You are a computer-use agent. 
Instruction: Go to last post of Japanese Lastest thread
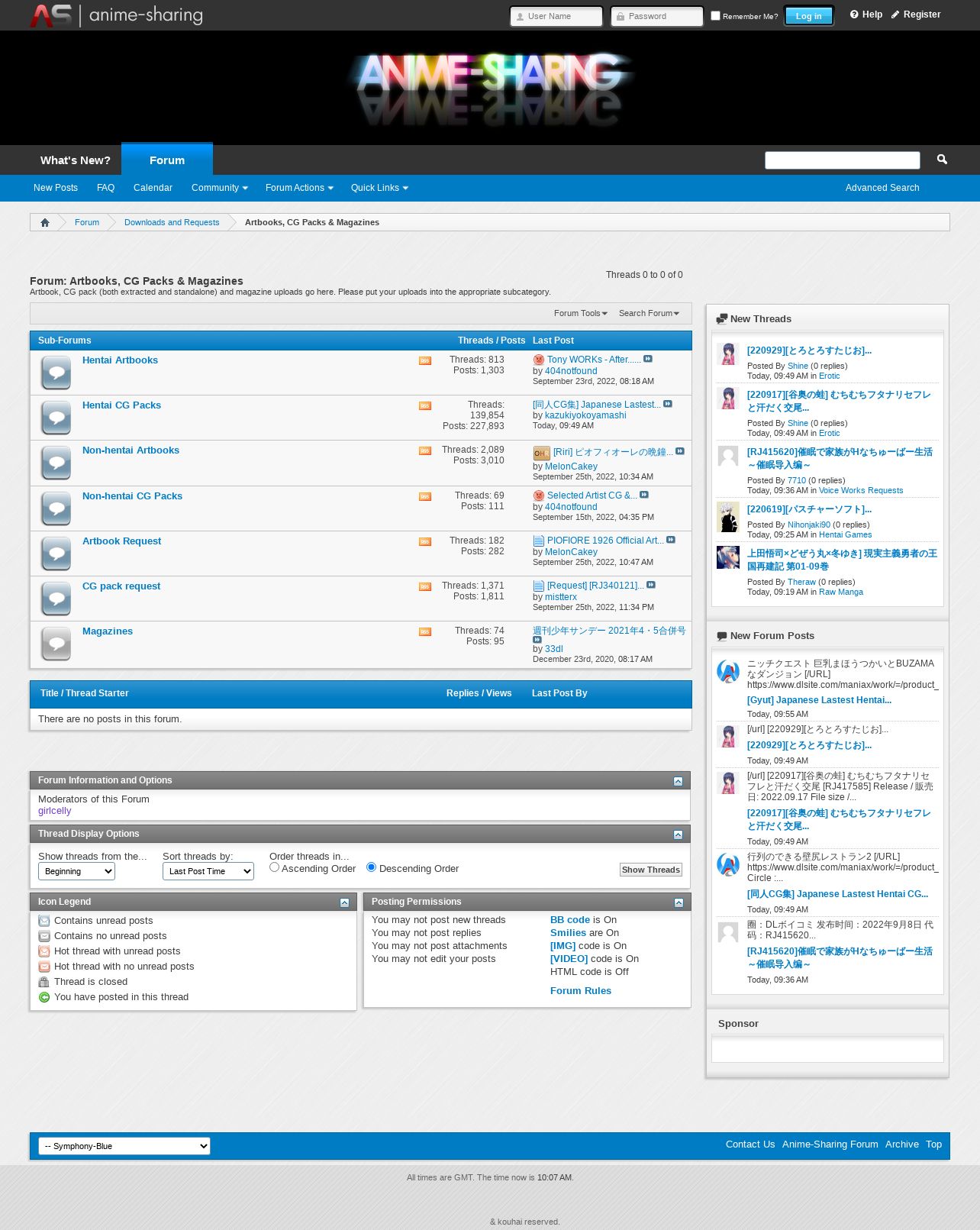coord(668,404)
